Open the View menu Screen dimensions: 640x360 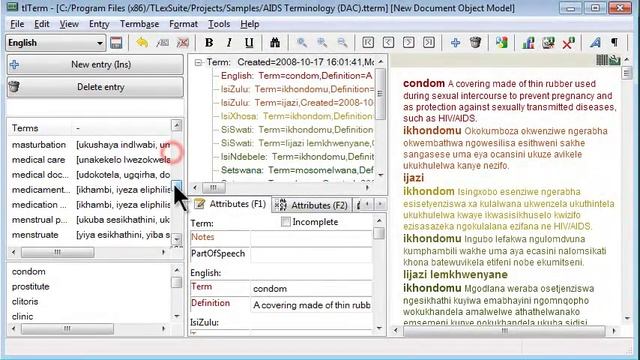(x=69, y=24)
